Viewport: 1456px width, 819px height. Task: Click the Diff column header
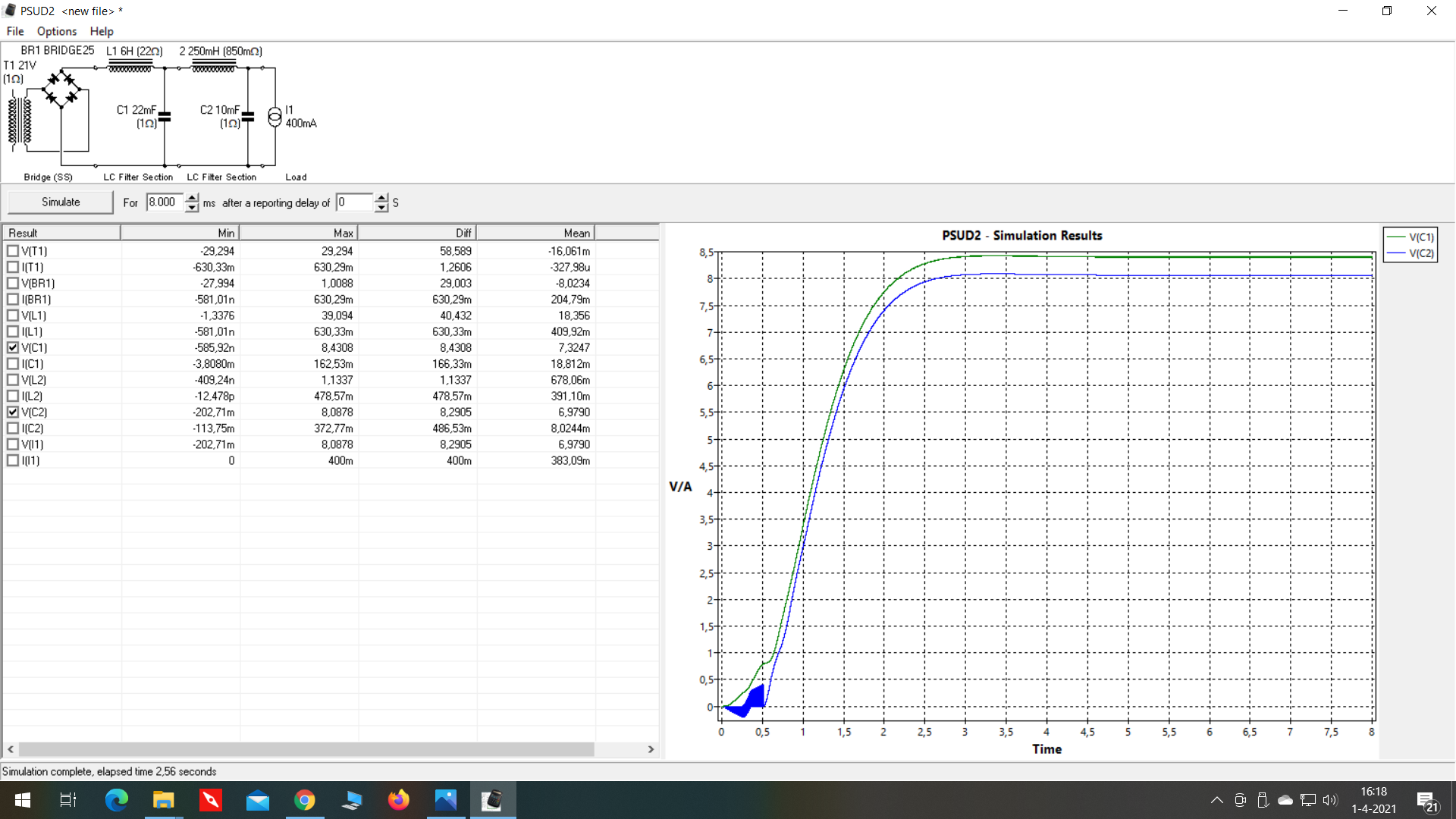416,233
